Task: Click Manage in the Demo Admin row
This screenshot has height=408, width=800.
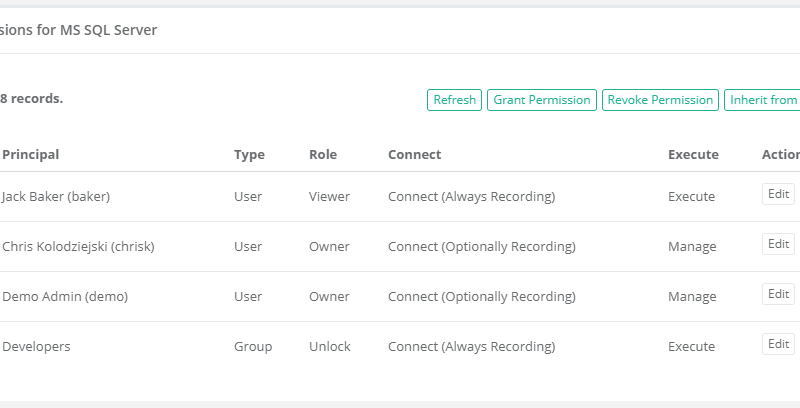Action: (x=692, y=297)
